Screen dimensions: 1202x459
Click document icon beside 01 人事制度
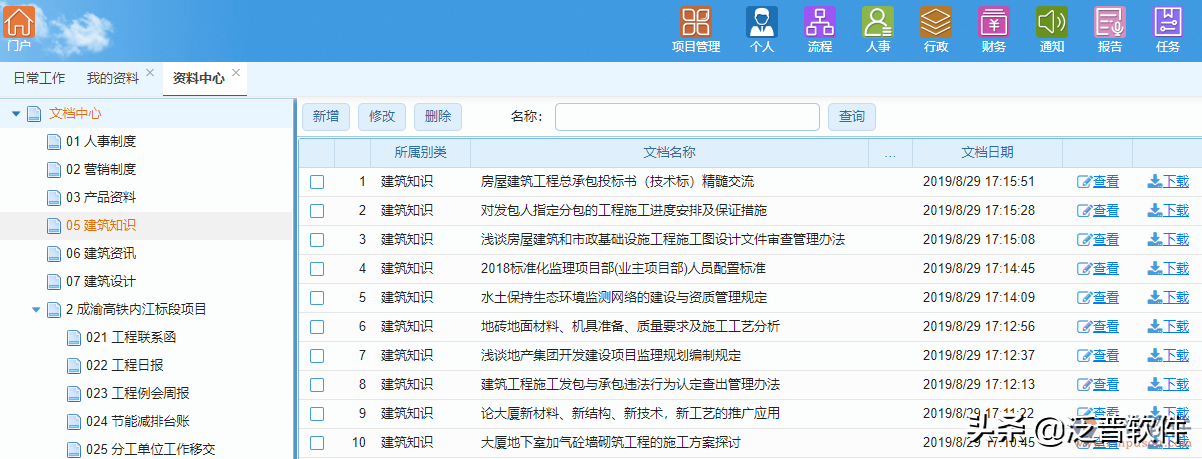[54, 142]
